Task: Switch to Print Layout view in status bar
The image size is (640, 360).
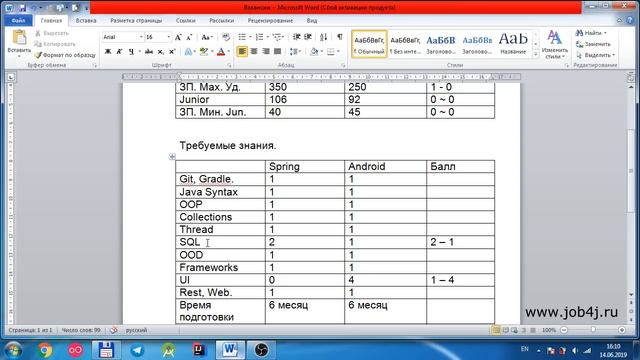Action: 496,330
